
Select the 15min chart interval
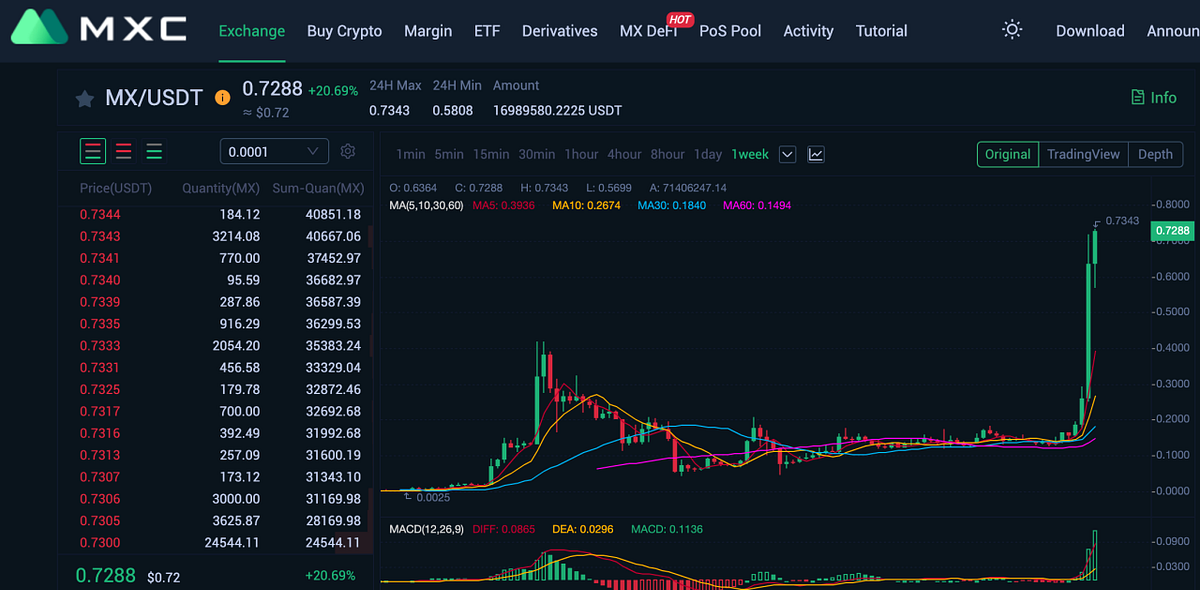pyautogui.click(x=491, y=154)
